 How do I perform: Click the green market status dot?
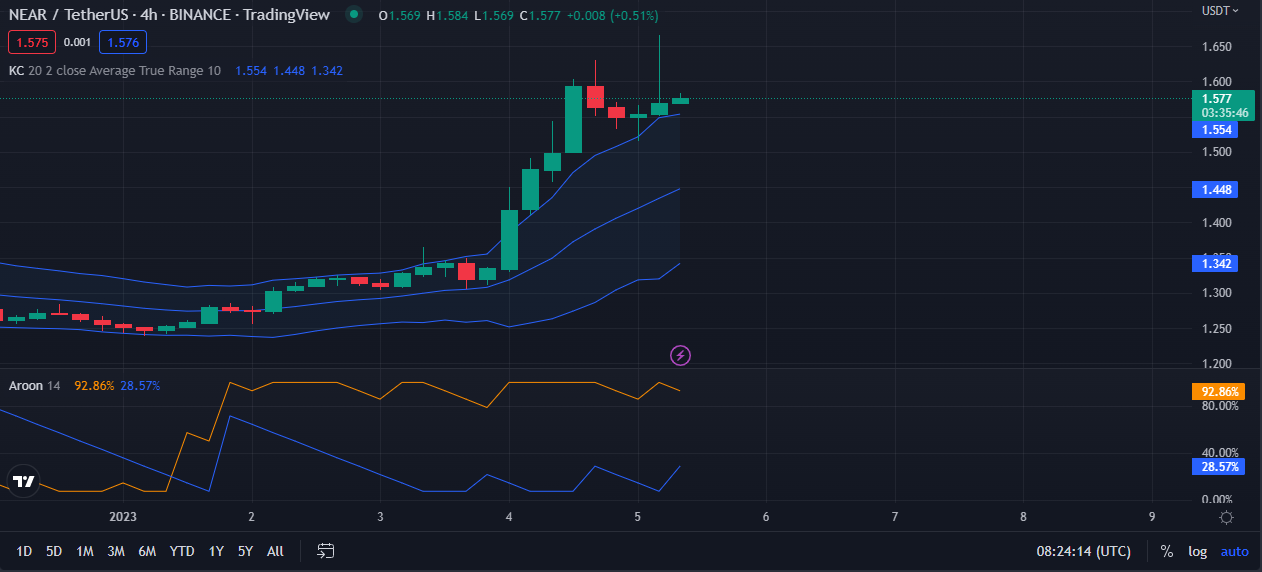click(353, 15)
